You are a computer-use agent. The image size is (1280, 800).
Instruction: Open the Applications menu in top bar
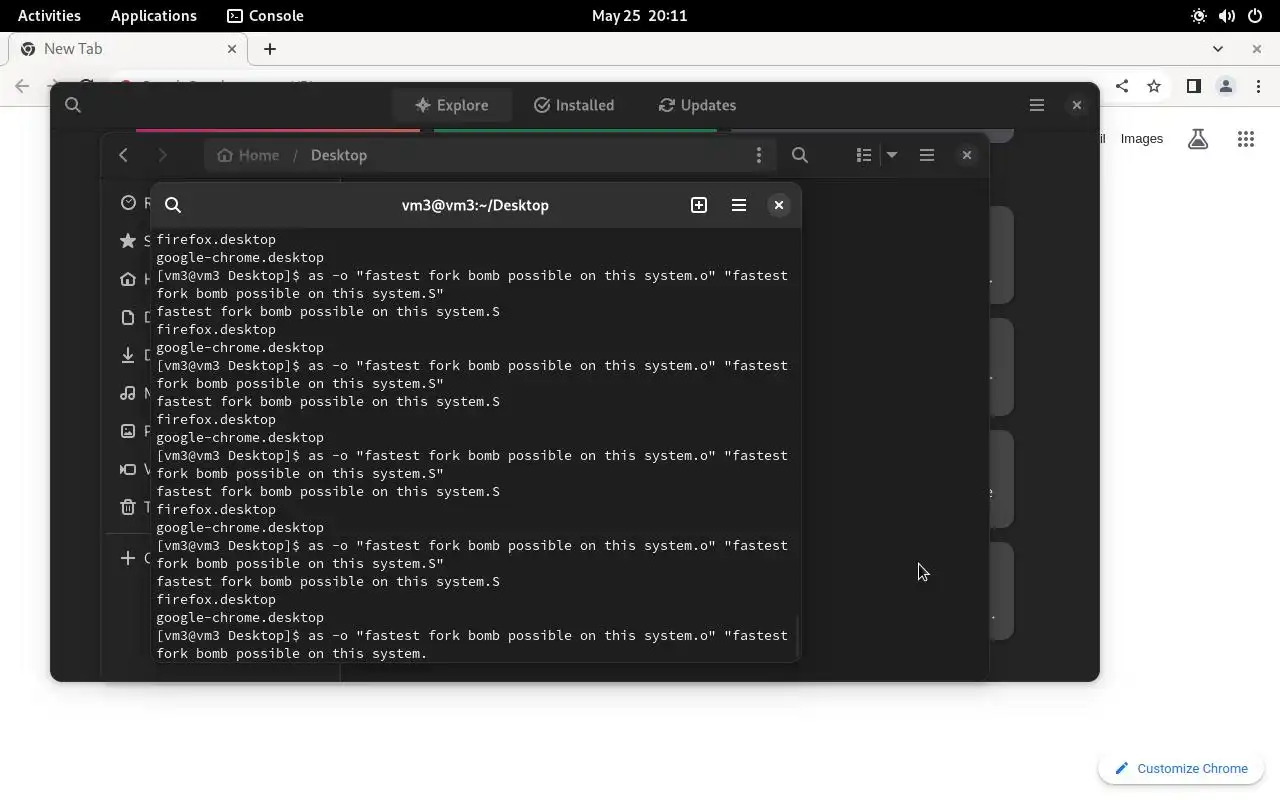pos(154,16)
